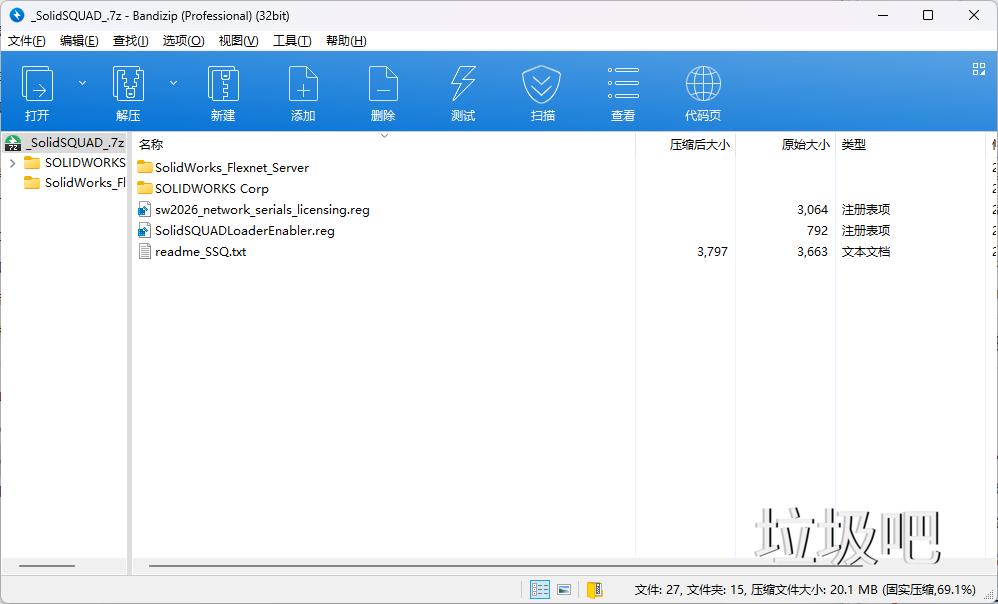Sort by 原始大小 column header
The image size is (998, 604).
pyautogui.click(x=804, y=145)
